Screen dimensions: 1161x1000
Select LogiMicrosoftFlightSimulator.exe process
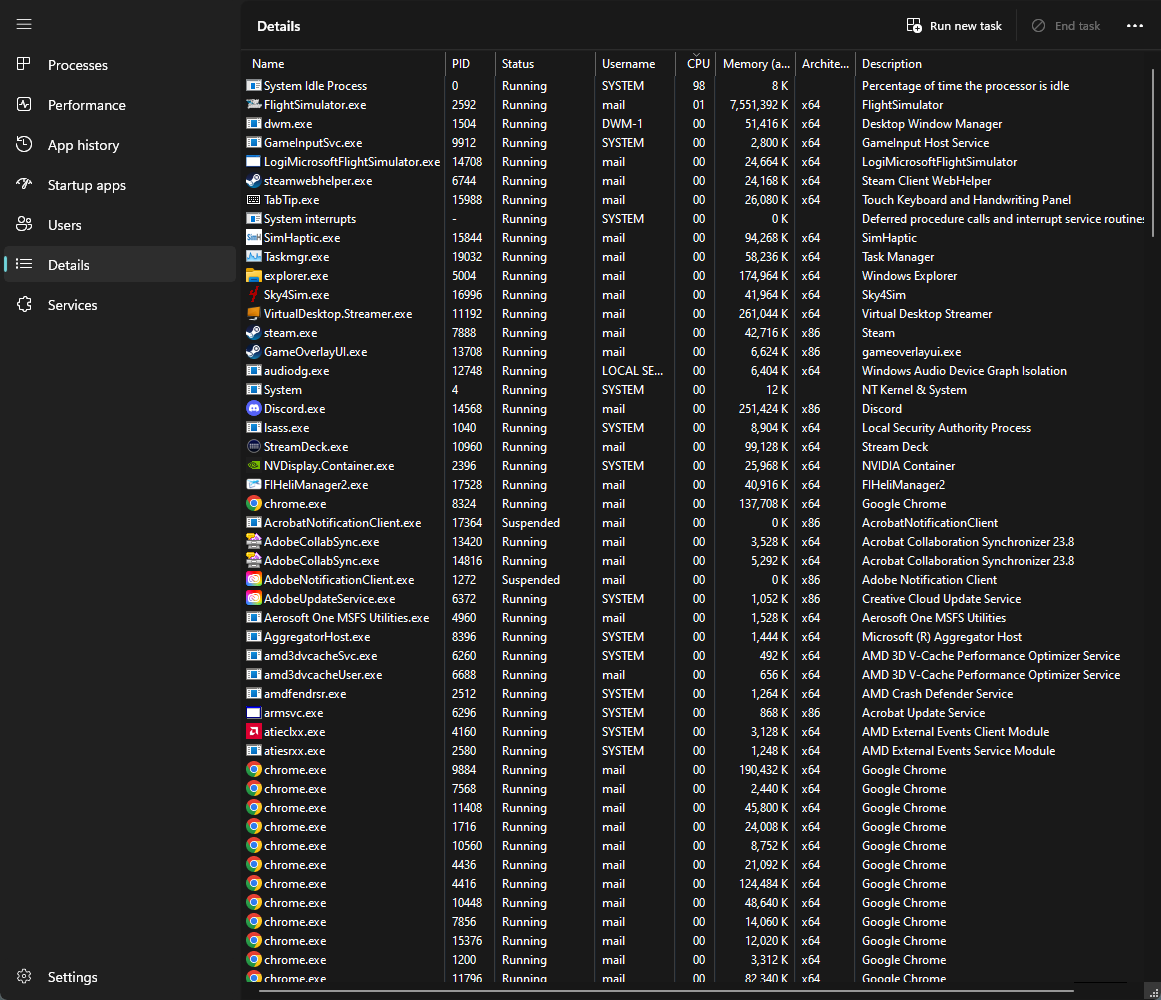pyautogui.click(x=695, y=161)
